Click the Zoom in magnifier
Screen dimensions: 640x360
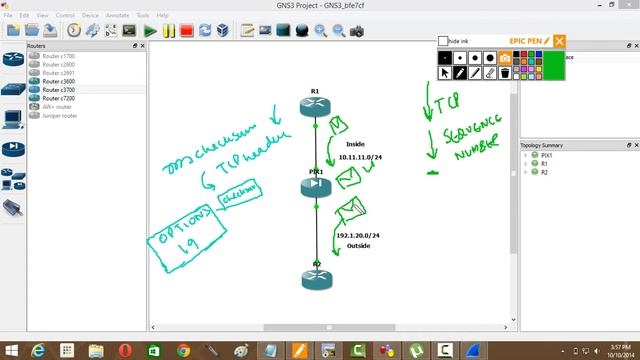[x=320, y=31]
